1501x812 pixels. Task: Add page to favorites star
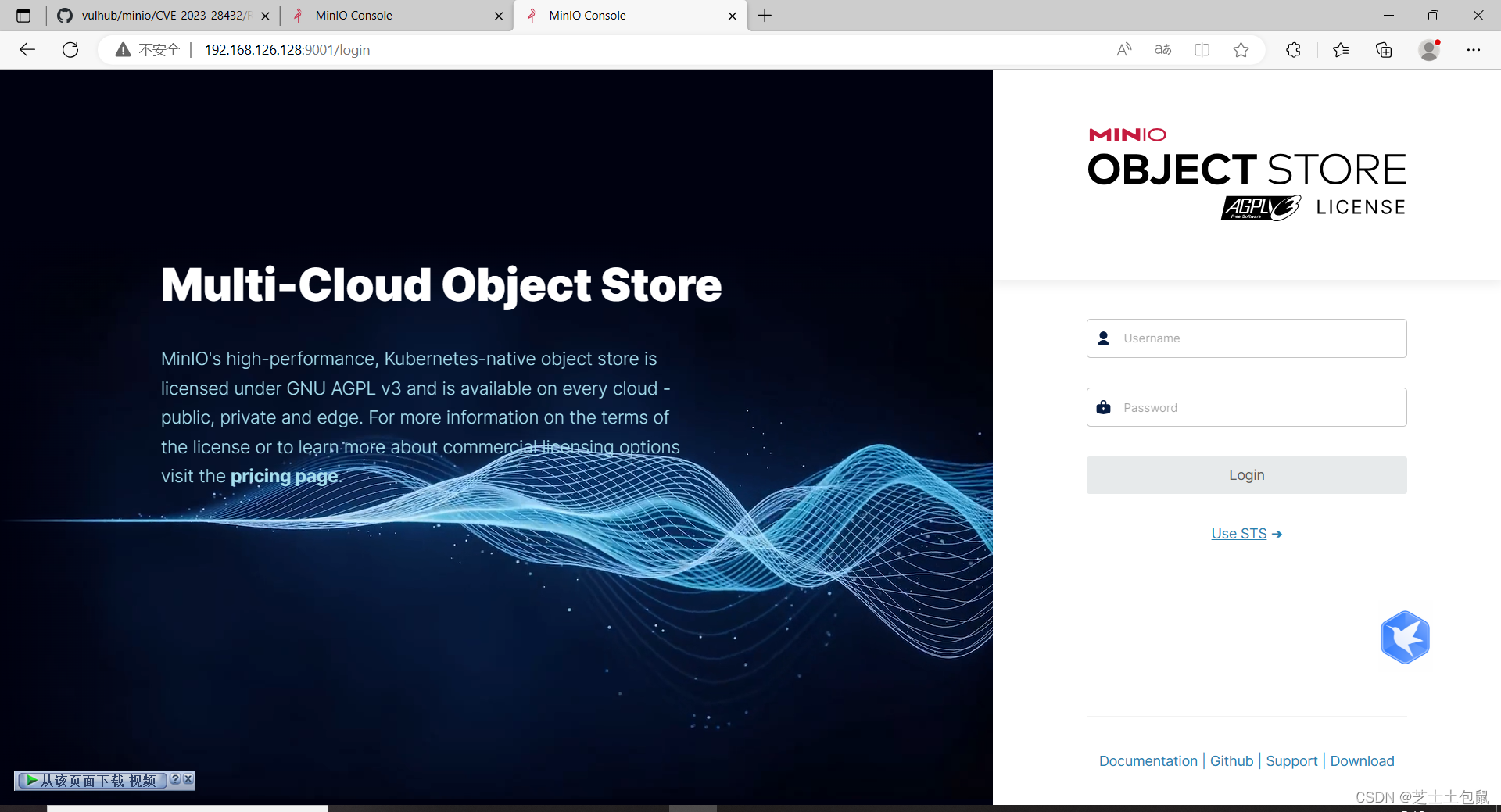click(1241, 50)
